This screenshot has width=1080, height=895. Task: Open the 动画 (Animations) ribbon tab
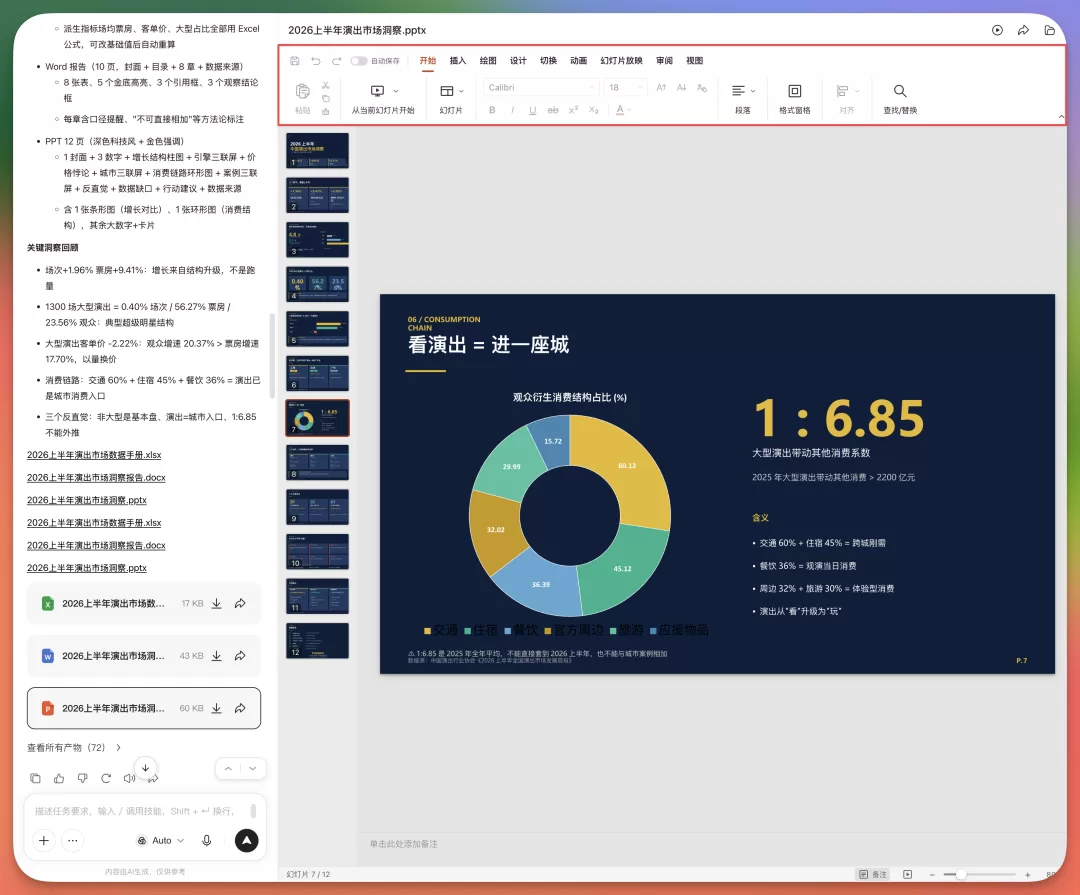(578, 61)
